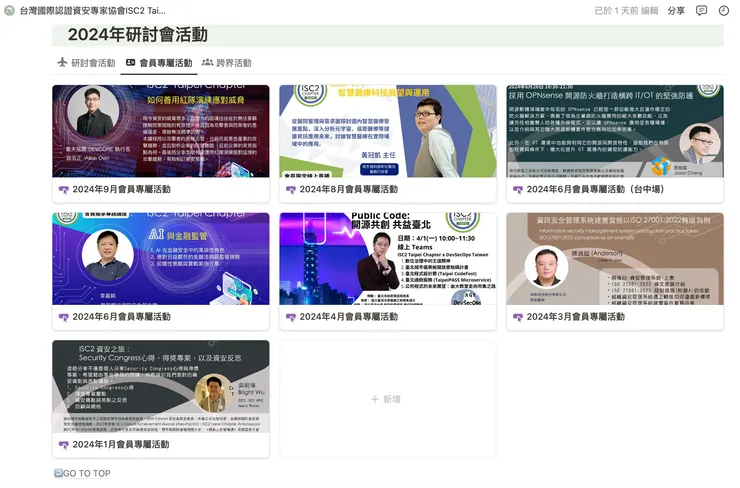Open the 2024年6月會員專屬活動（台中場）cover image
This screenshot has height=488, width=740.
(x=615, y=131)
